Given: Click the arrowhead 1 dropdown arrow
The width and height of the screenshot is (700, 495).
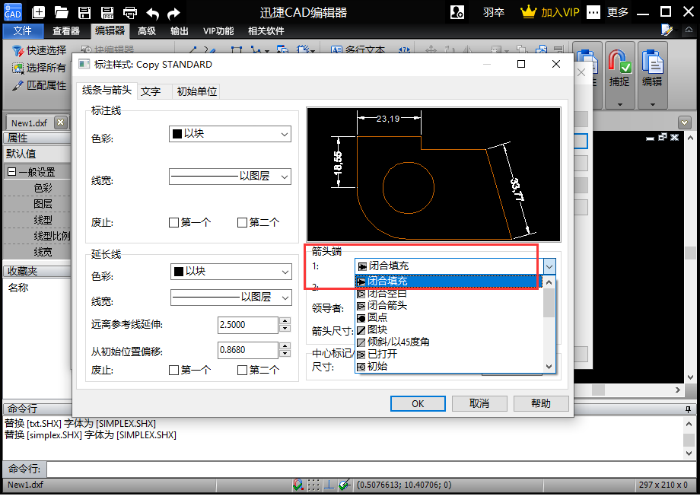Looking at the screenshot, I should click(549, 266).
